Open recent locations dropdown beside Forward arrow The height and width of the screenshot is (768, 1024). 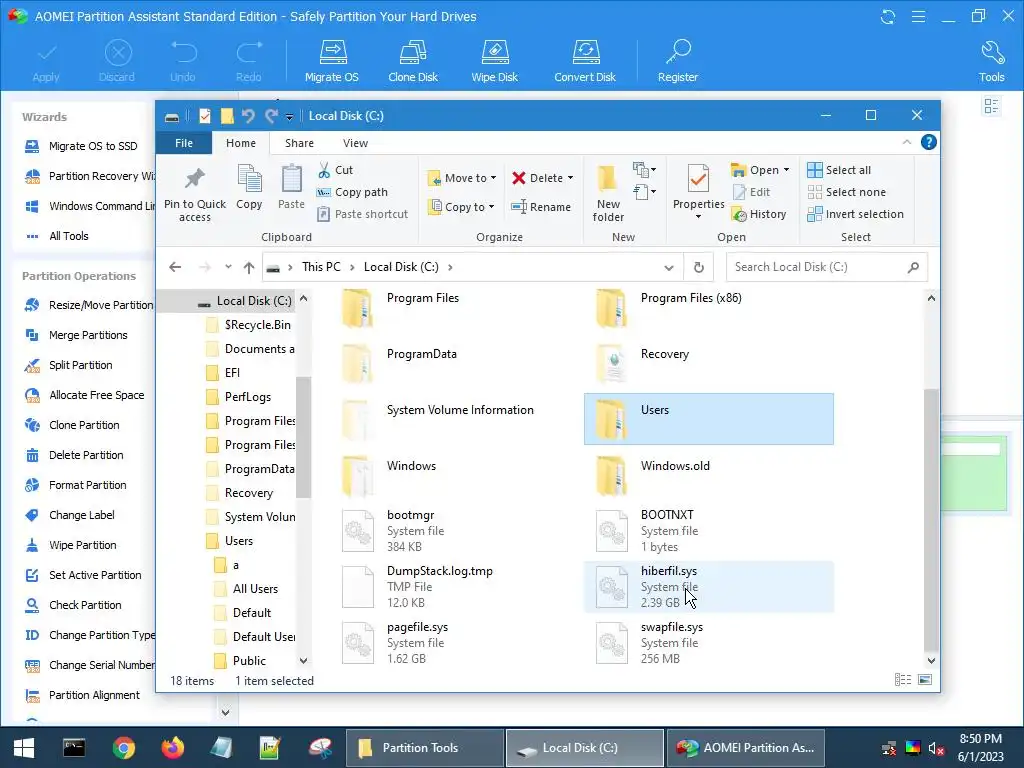coord(228,266)
